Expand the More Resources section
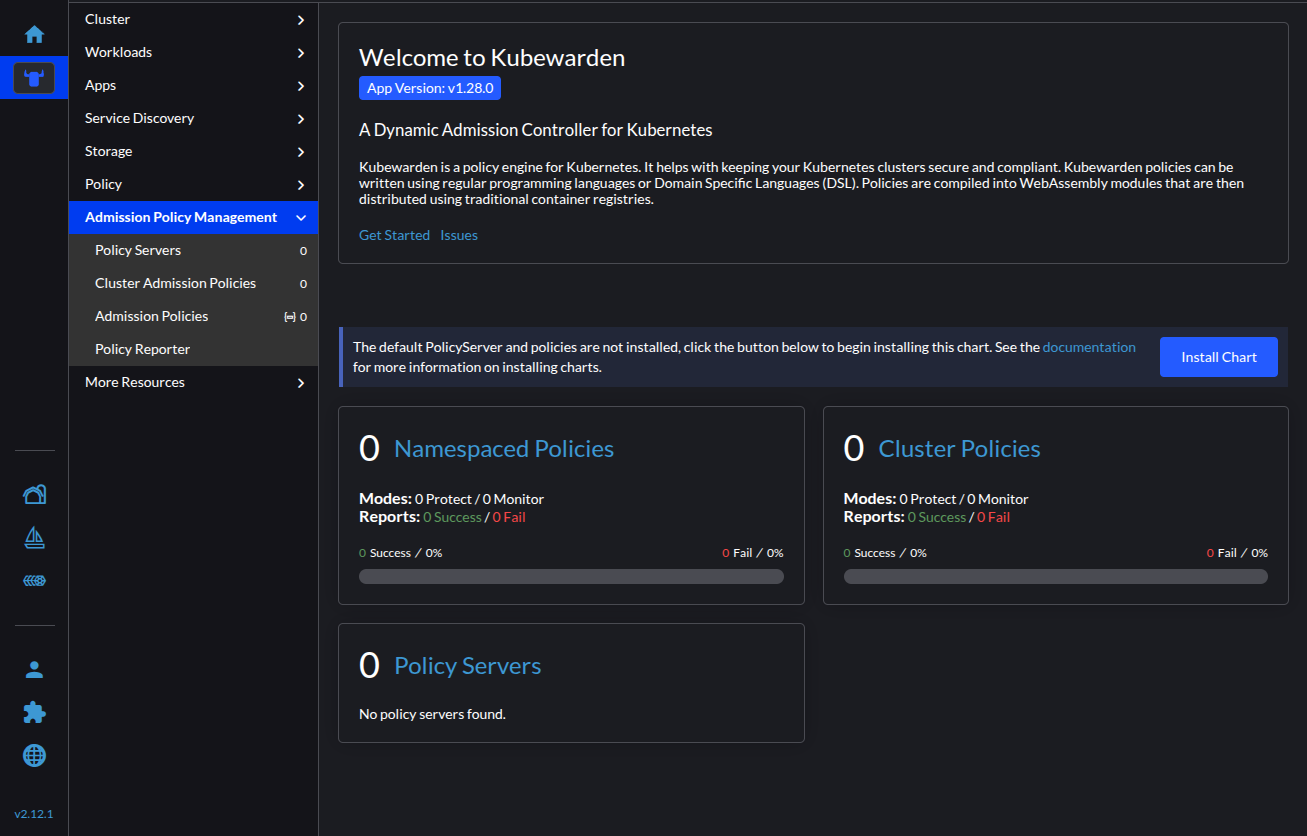 [x=193, y=381]
